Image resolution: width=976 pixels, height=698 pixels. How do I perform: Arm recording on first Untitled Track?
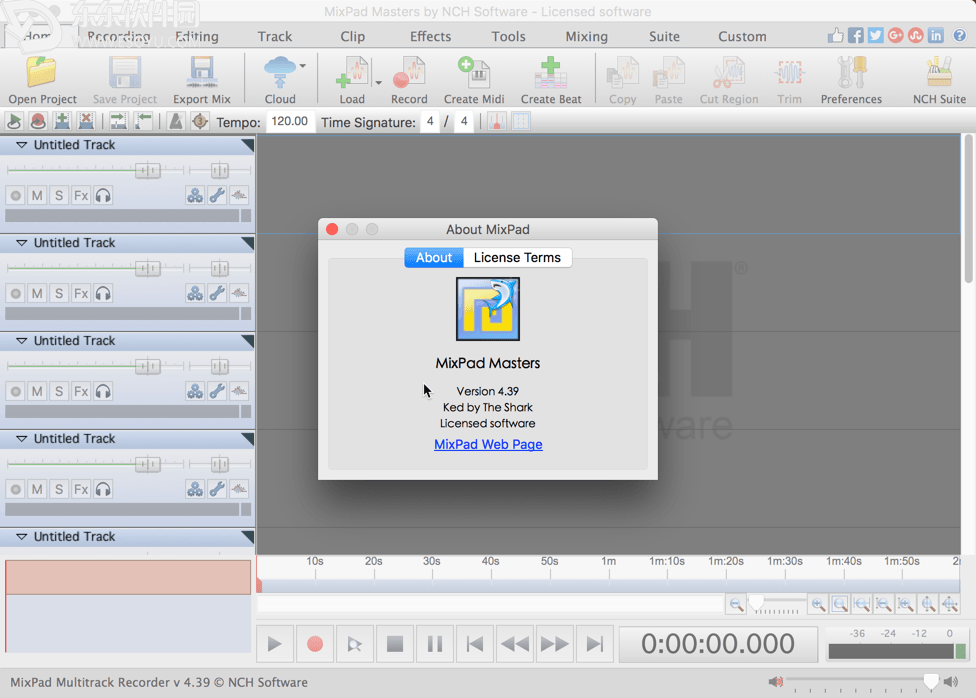coord(16,196)
